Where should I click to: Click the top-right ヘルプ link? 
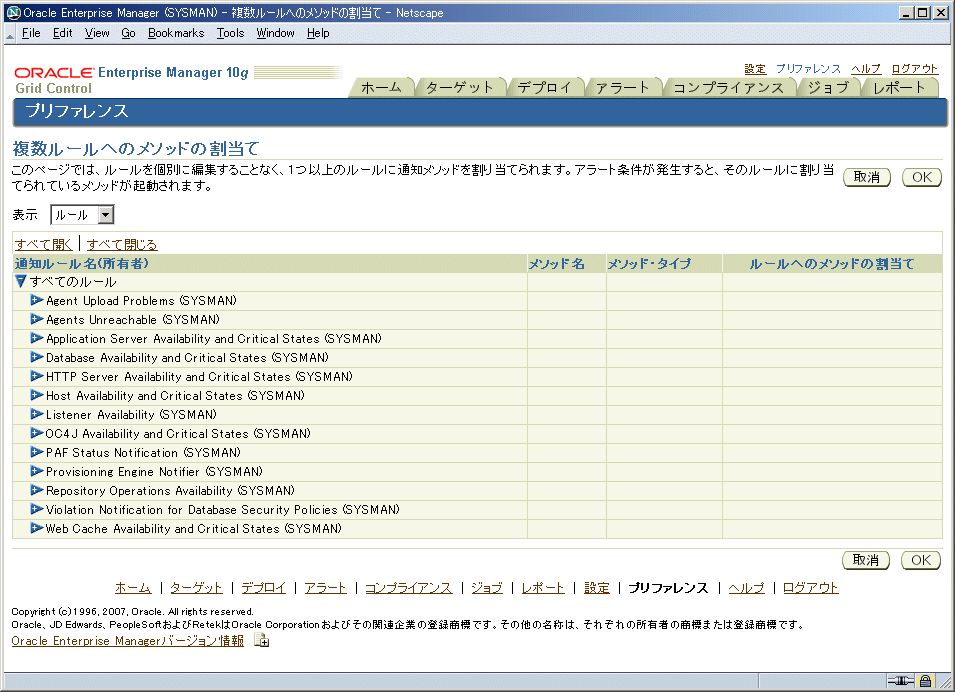[865, 69]
